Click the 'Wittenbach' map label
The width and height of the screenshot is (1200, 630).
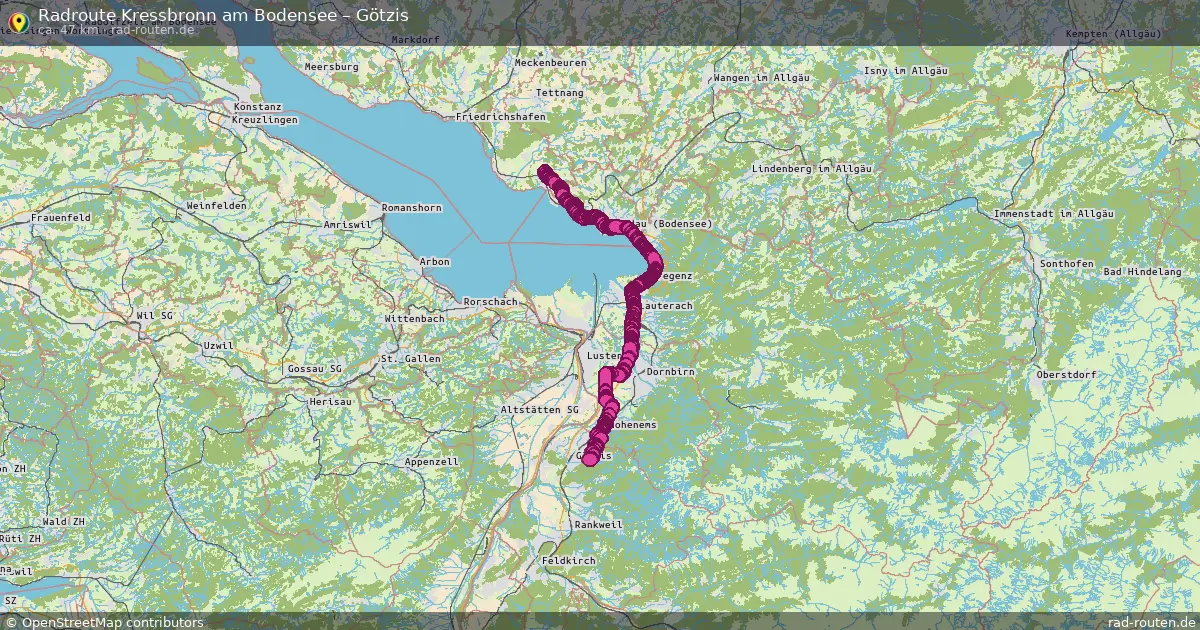[414, 319]
